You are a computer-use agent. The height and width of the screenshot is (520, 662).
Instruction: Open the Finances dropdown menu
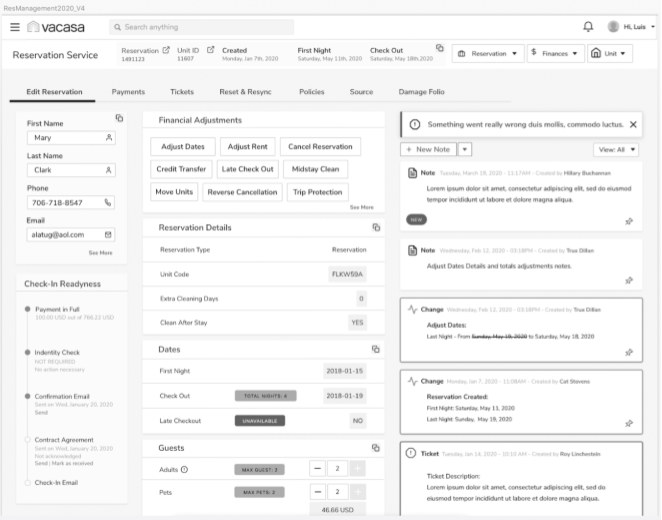[556, 54]
